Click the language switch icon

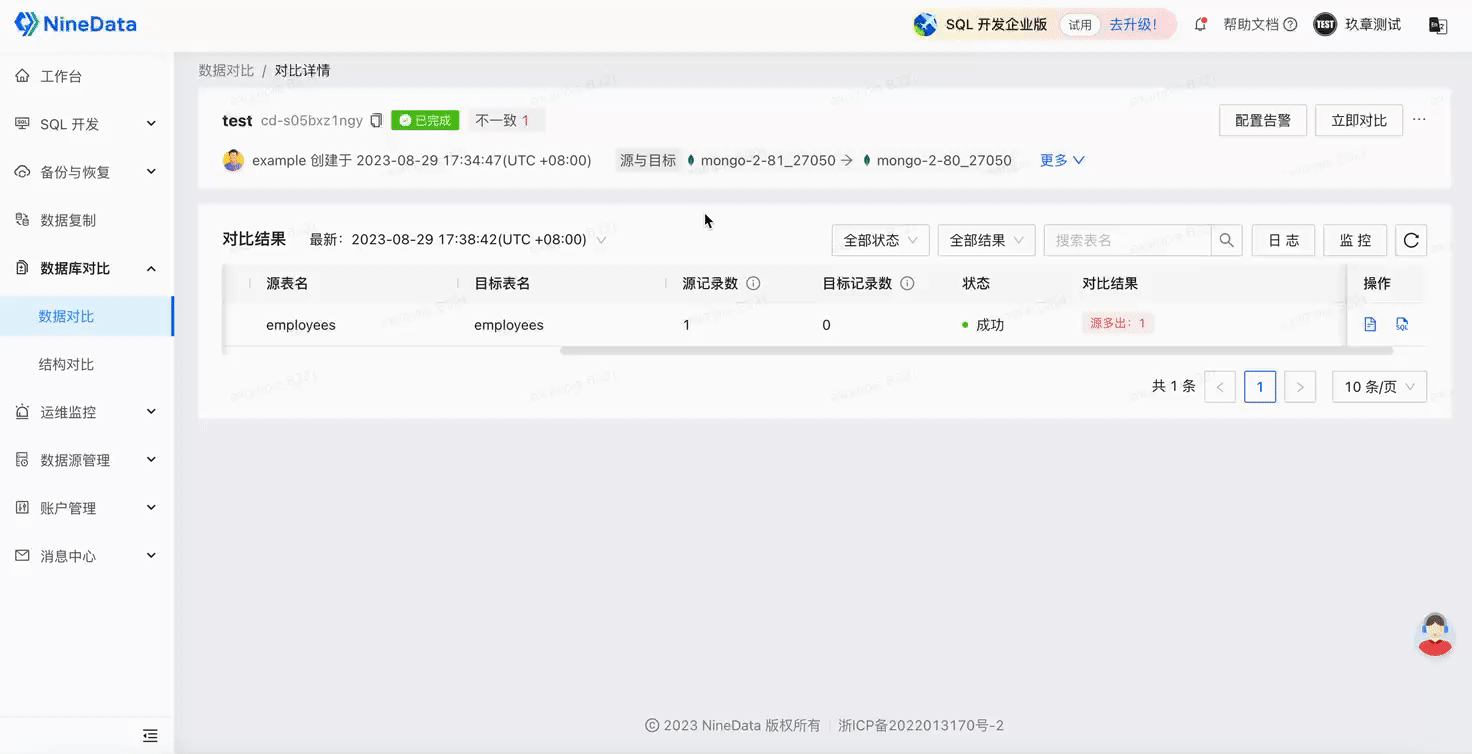[x=1438, y=25]
